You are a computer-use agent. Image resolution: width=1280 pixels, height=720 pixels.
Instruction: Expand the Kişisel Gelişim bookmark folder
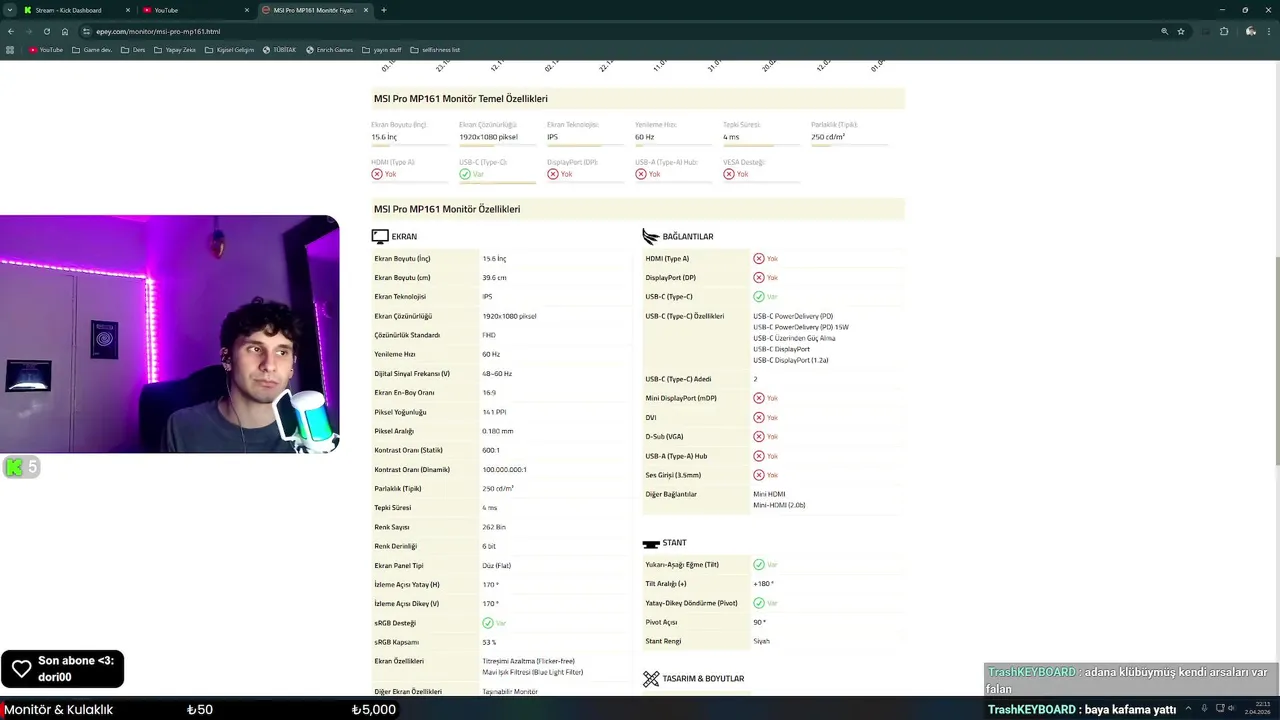(229, 49)
